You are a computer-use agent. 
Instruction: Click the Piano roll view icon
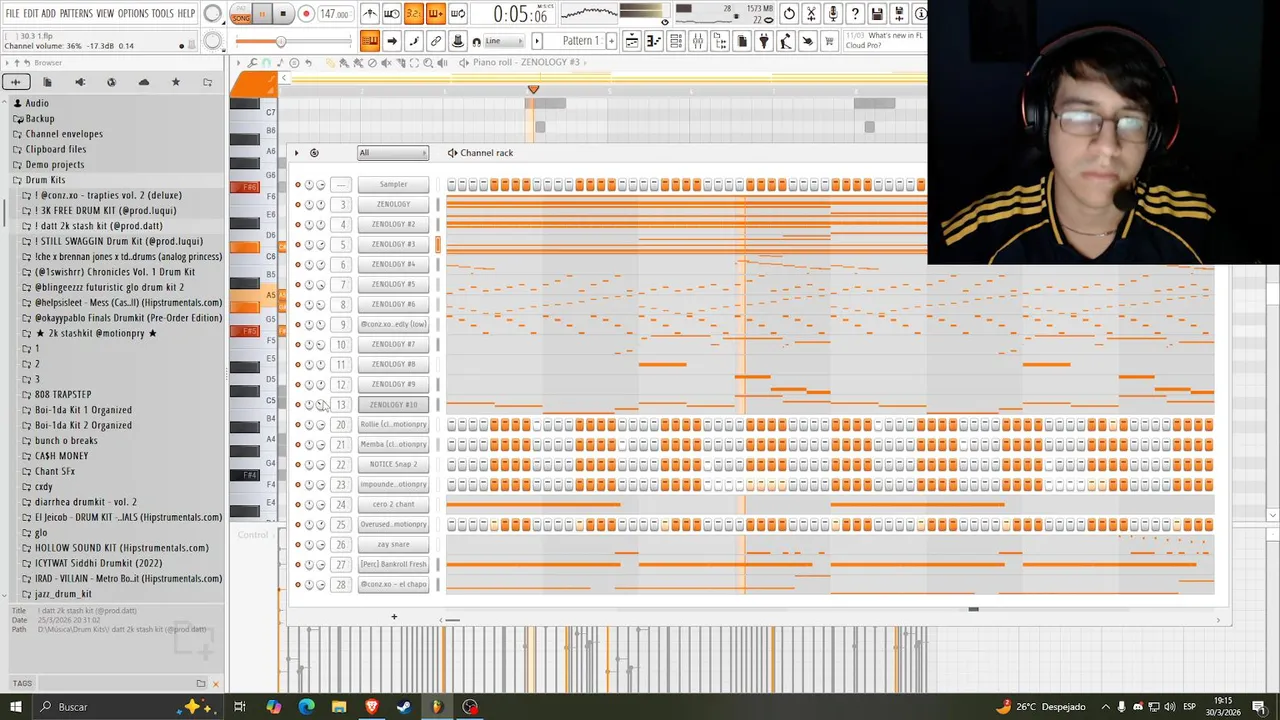[x=654, y=41]
